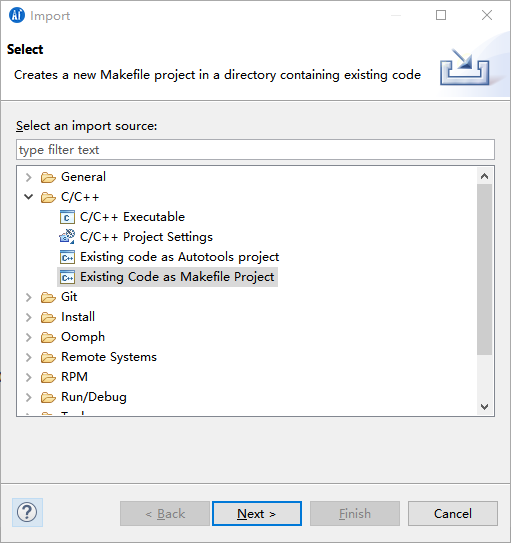Click the Oomph folder icon

pos(48,337)
